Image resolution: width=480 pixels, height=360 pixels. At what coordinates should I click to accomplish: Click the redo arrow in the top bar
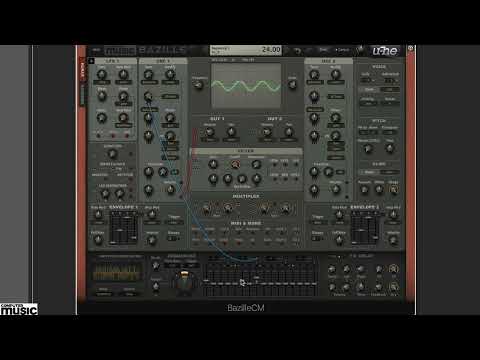click(x=310, y=51)
